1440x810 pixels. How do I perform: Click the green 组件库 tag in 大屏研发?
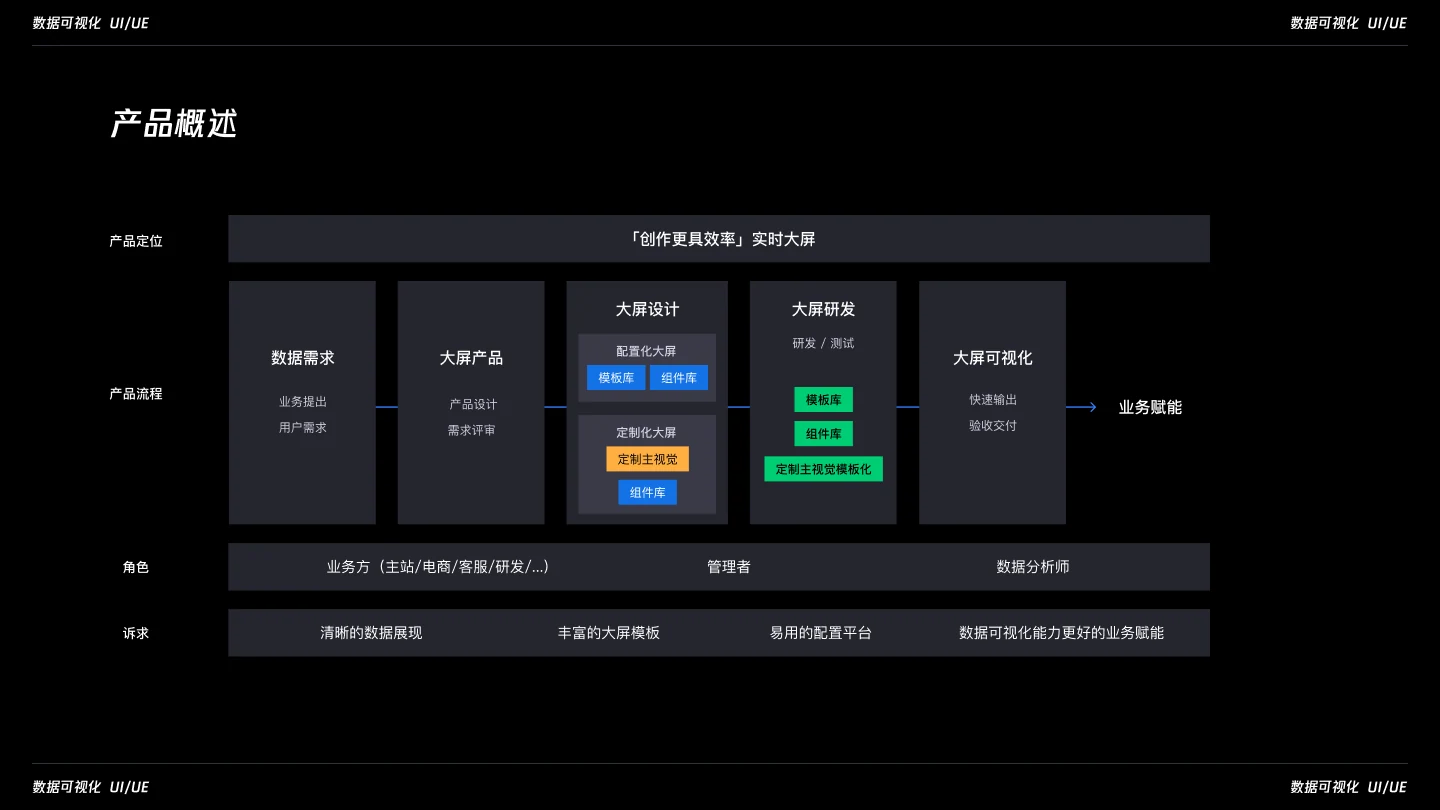click(x=824, y=434)
